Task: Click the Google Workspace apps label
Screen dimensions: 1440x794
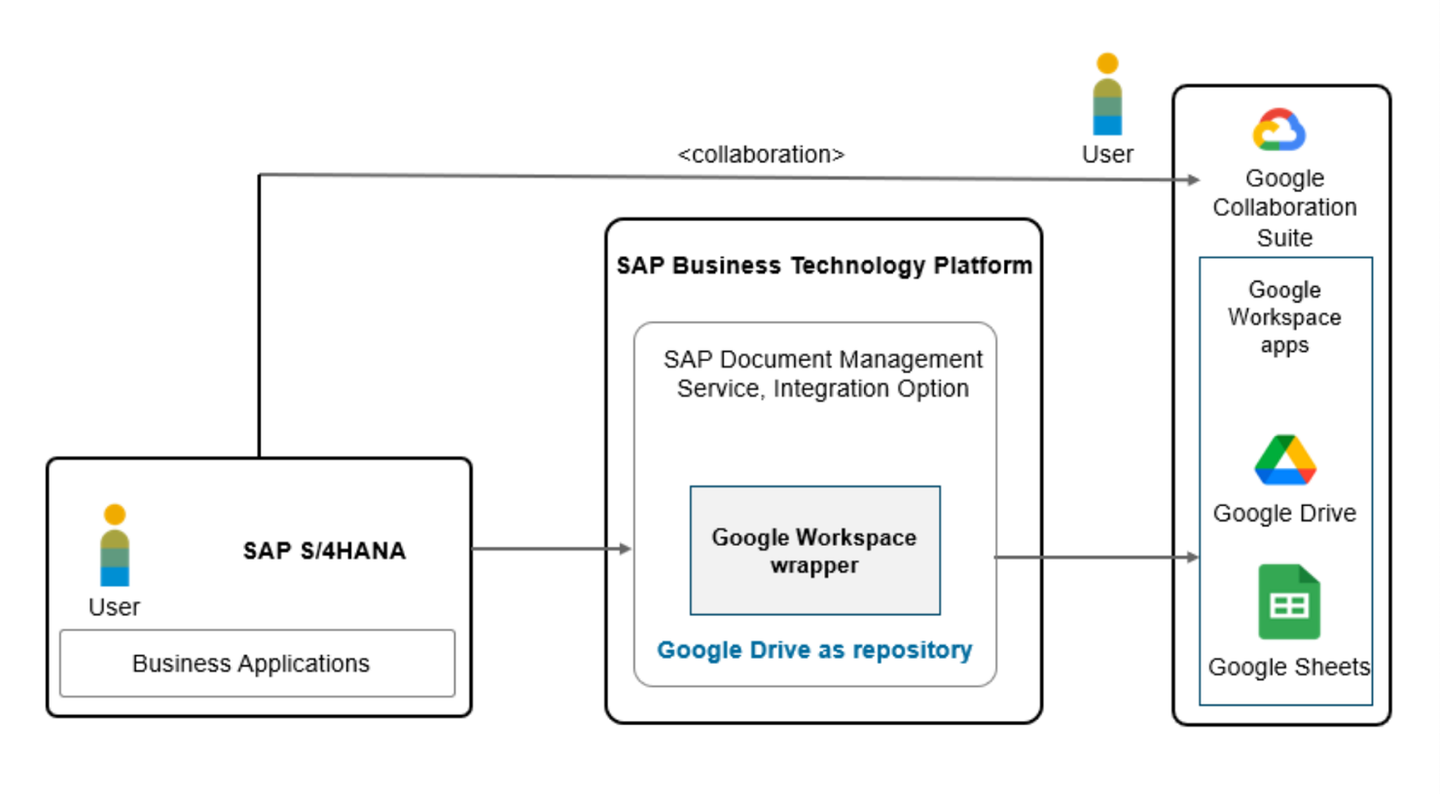Action: (1285, 317)
